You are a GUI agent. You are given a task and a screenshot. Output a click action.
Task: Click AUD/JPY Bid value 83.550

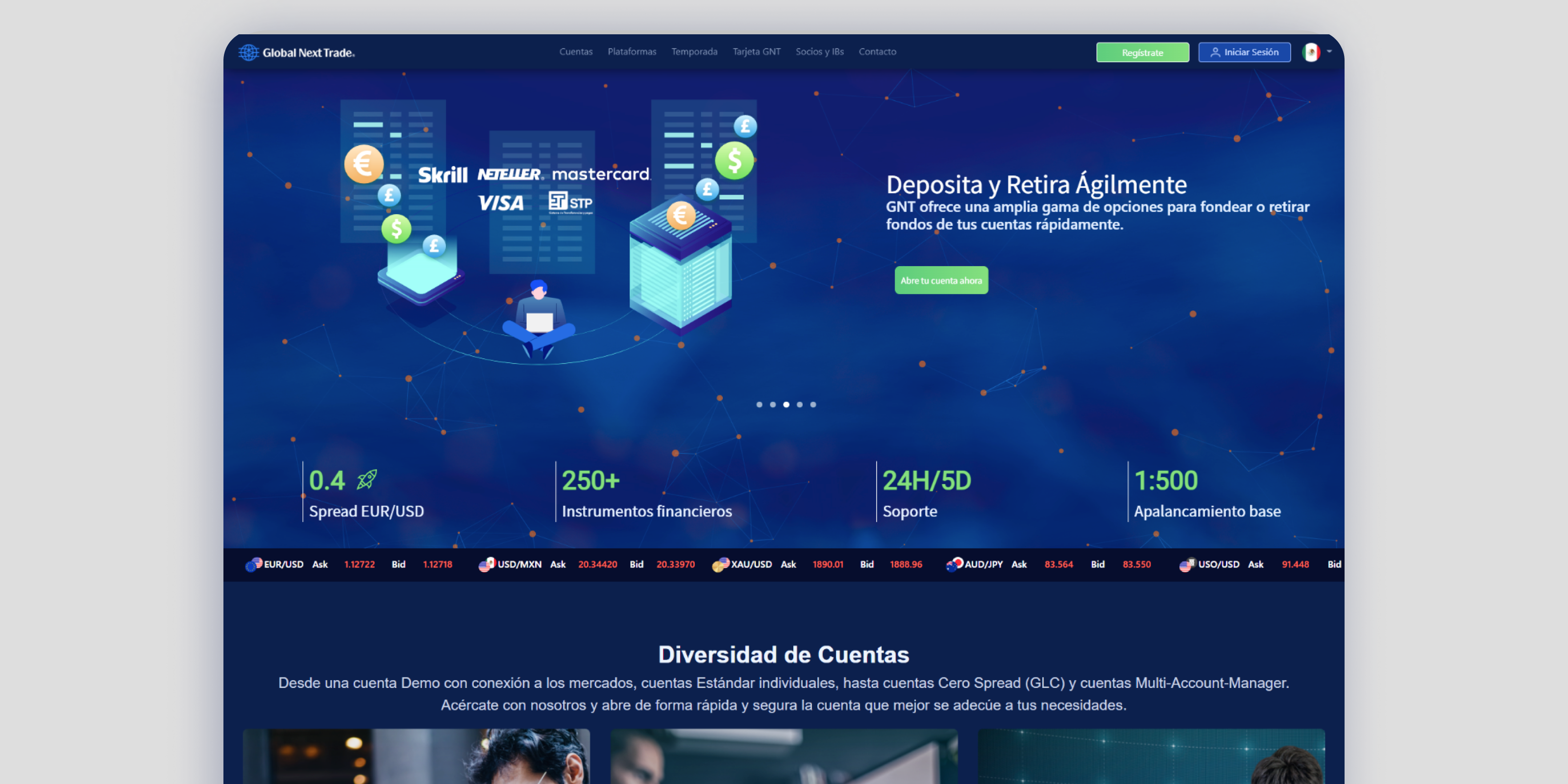(1136, 564)
